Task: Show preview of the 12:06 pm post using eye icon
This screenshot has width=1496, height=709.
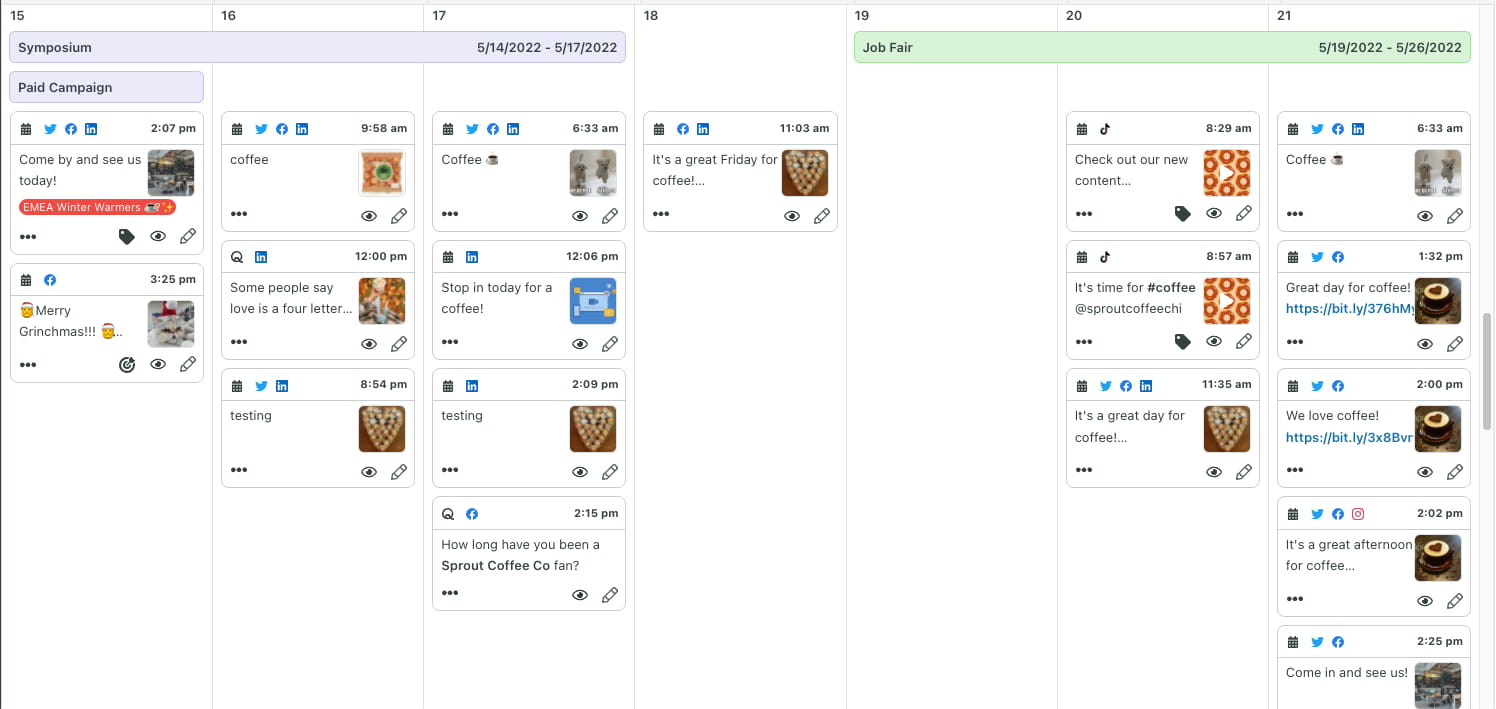Action: [580, 343]
